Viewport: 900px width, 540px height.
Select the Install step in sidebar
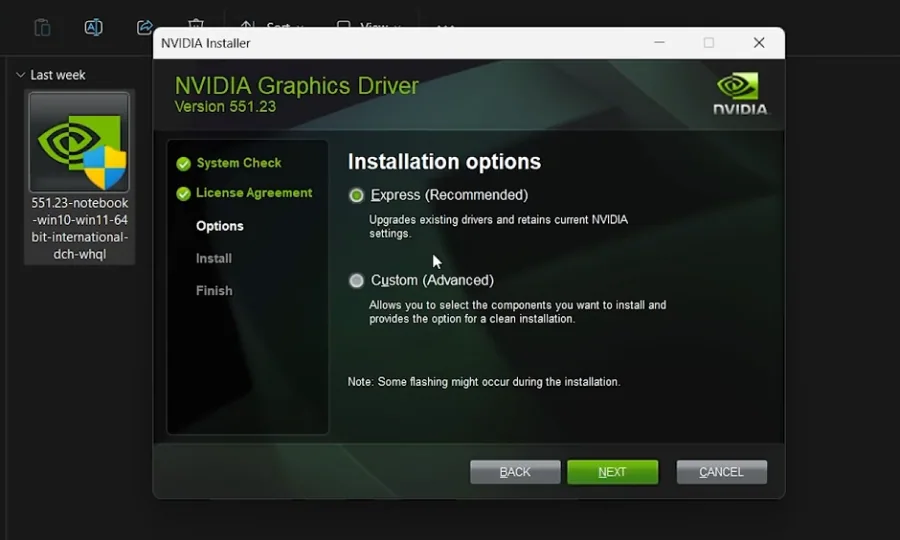pyautogui.click(x=214, y=258)
